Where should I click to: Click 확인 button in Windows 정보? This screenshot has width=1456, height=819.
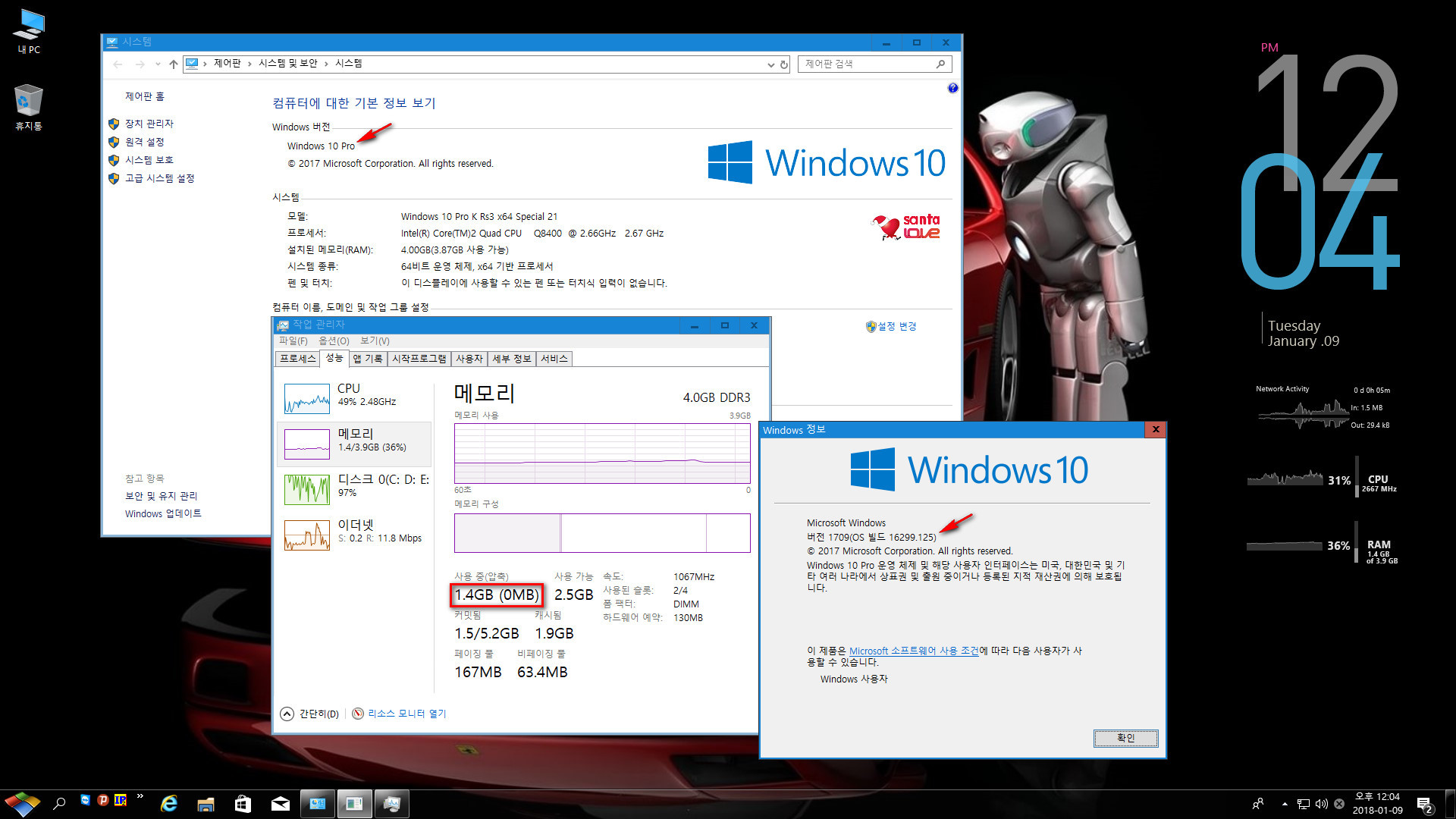1125,738
